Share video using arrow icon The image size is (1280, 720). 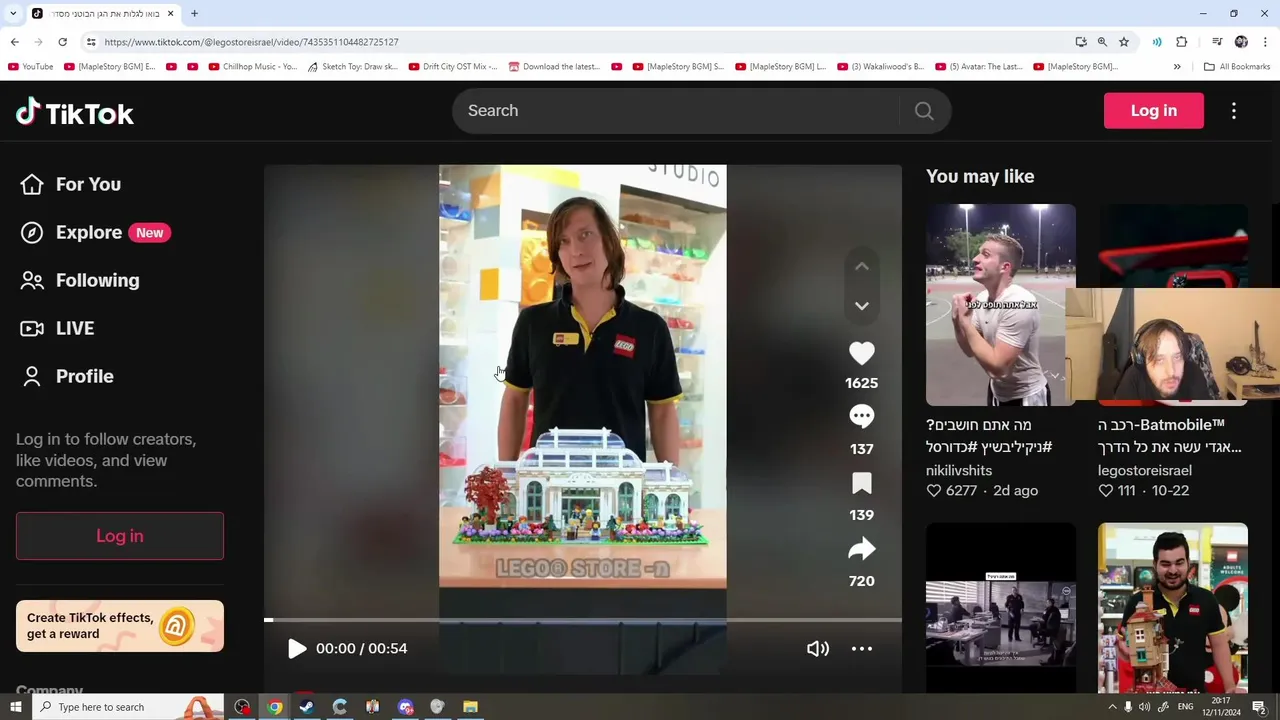(x=862, y=549)
